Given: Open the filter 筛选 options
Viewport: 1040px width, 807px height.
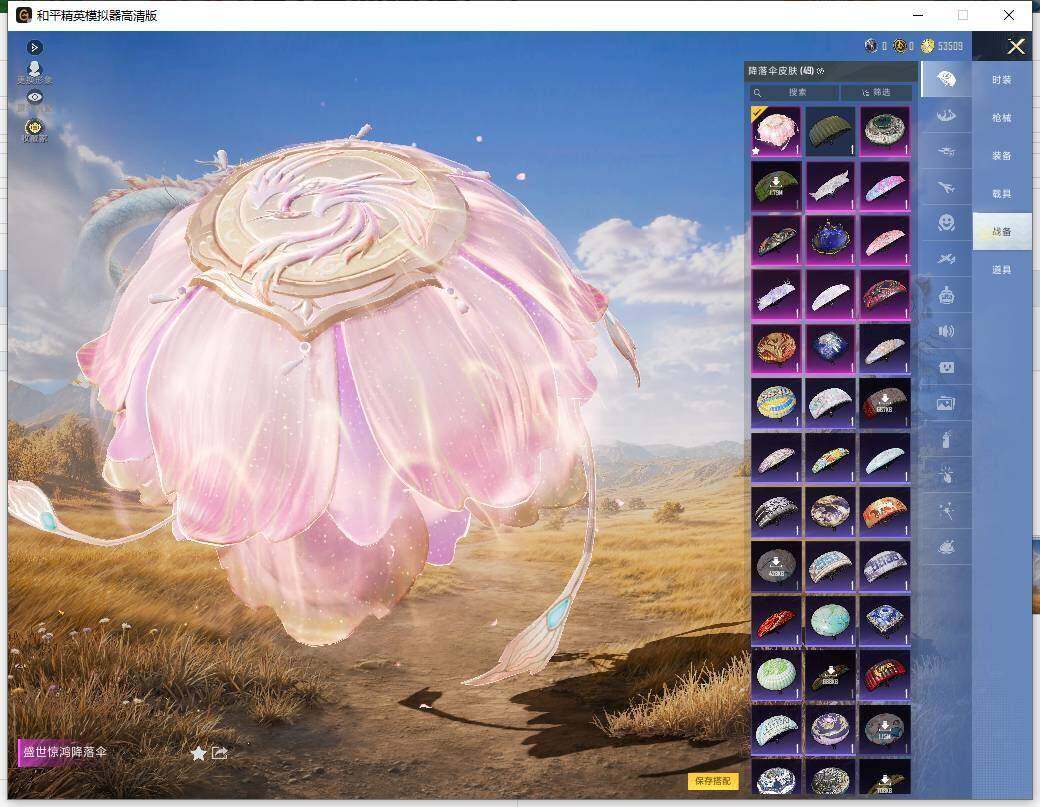Looking at the screenshot, I should [876, 92].
